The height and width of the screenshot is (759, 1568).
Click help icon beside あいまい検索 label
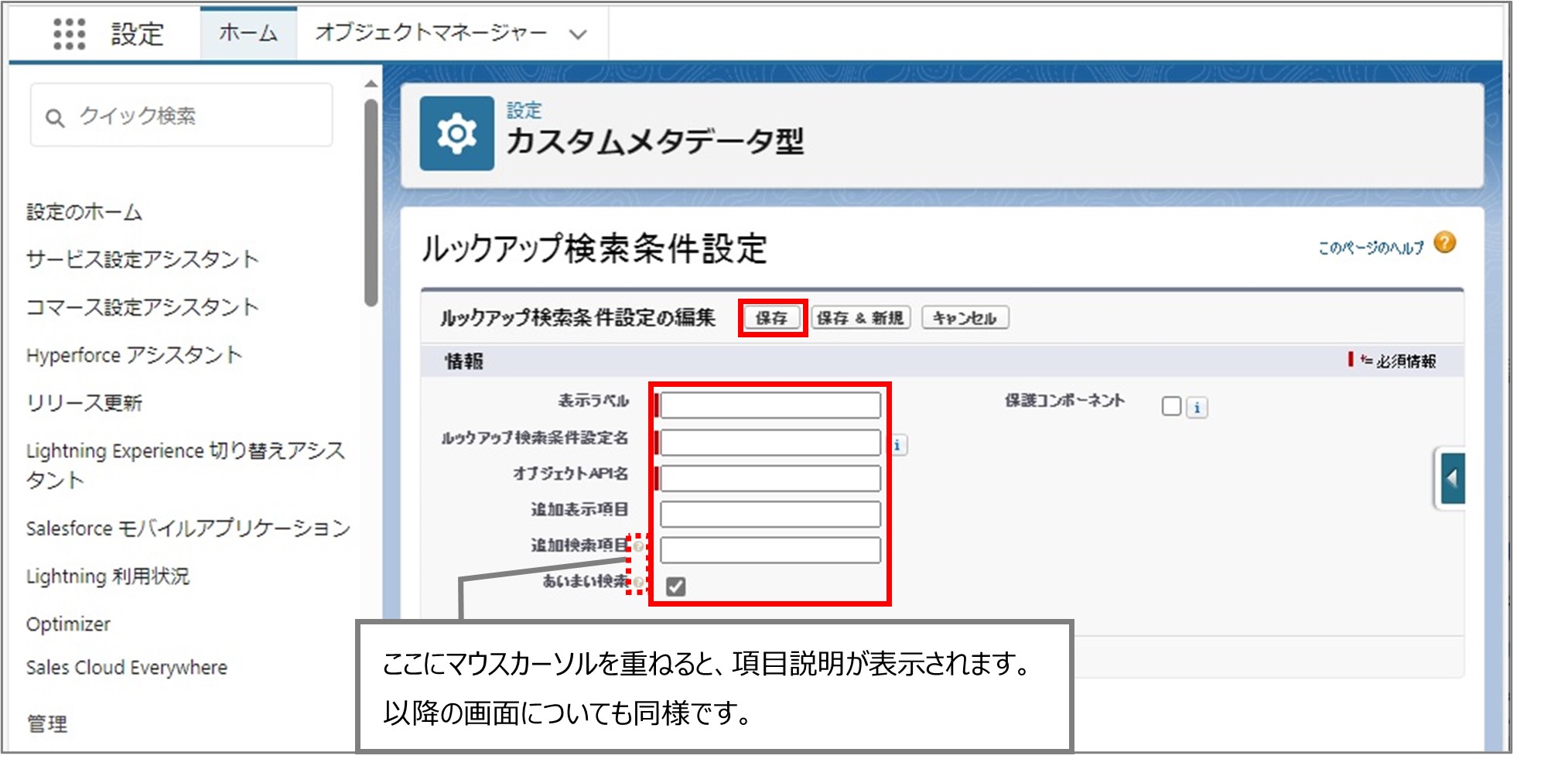pyautogui.click(x=638, y=582)
